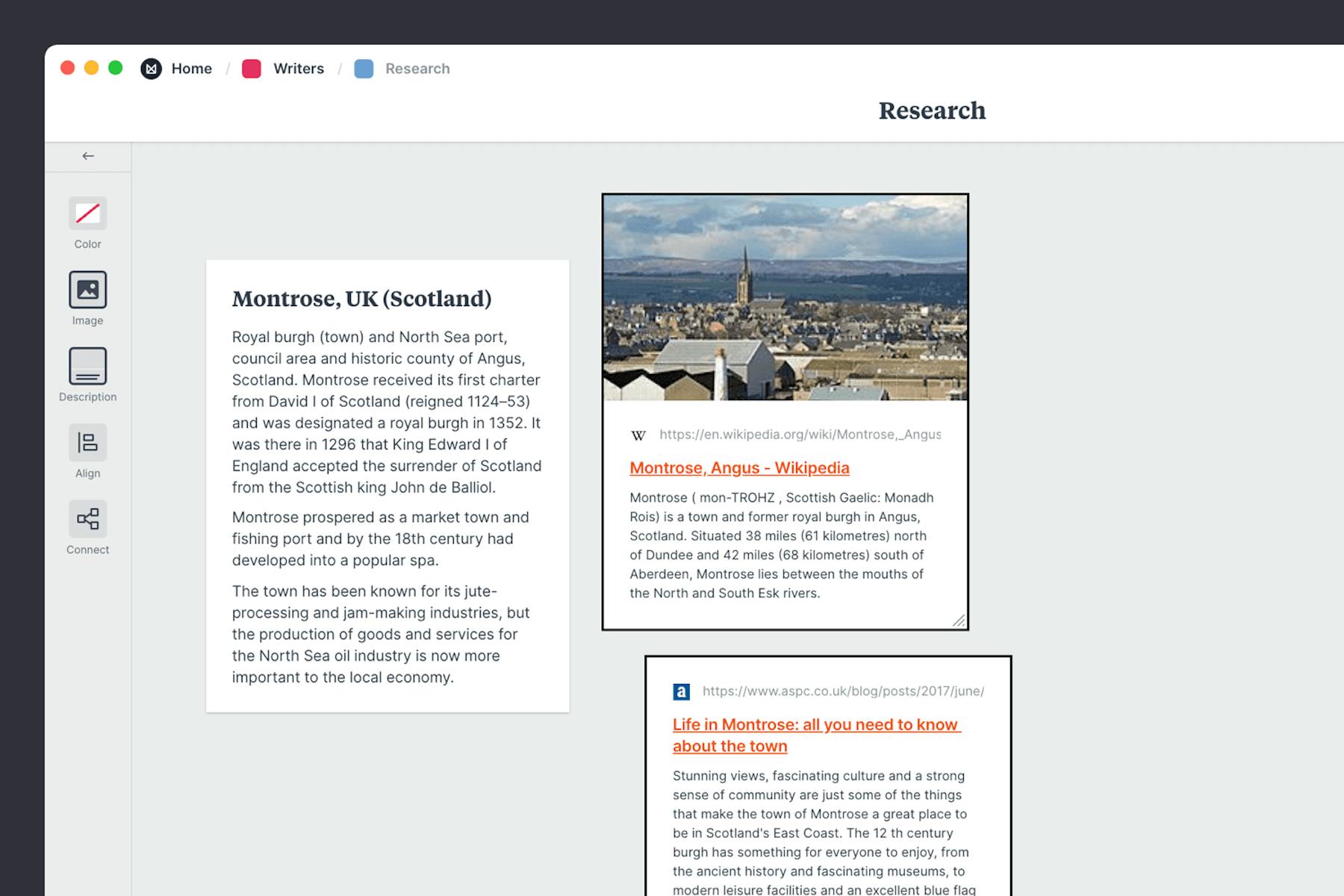Select the Image tool in the sidebar

click(87, 291)
